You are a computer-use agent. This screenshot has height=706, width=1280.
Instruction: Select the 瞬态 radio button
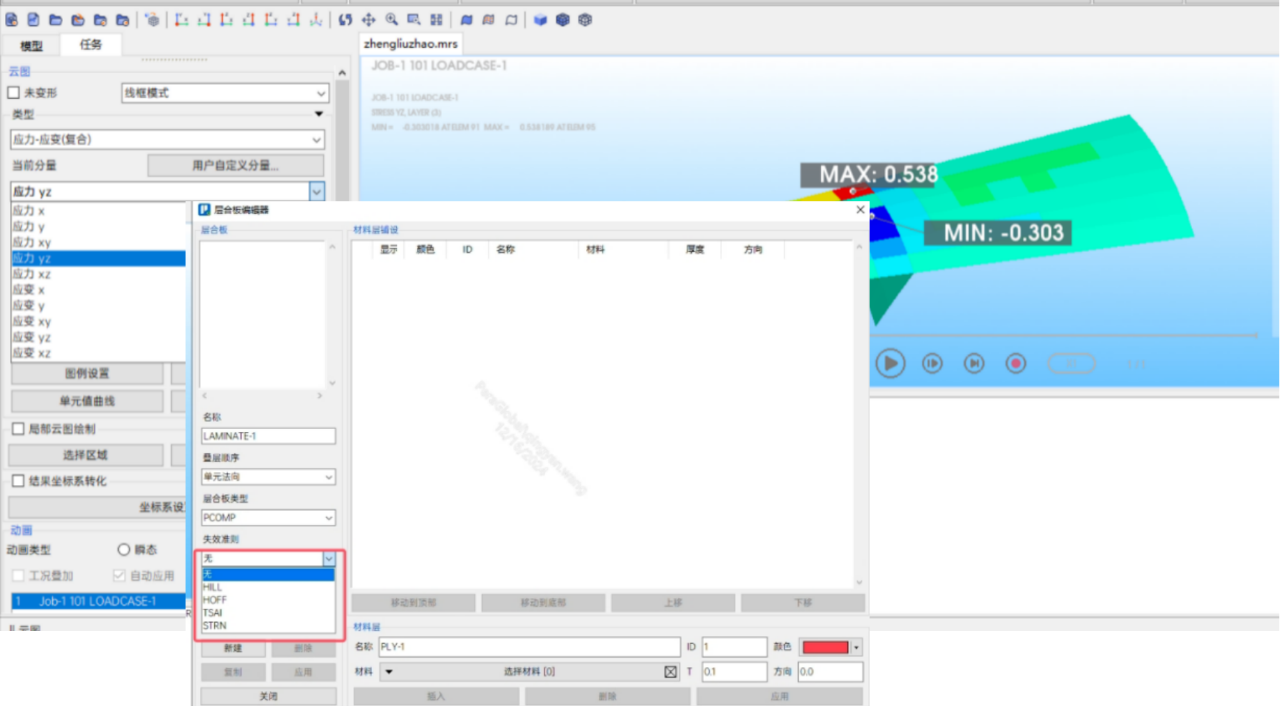pos(124,550)
